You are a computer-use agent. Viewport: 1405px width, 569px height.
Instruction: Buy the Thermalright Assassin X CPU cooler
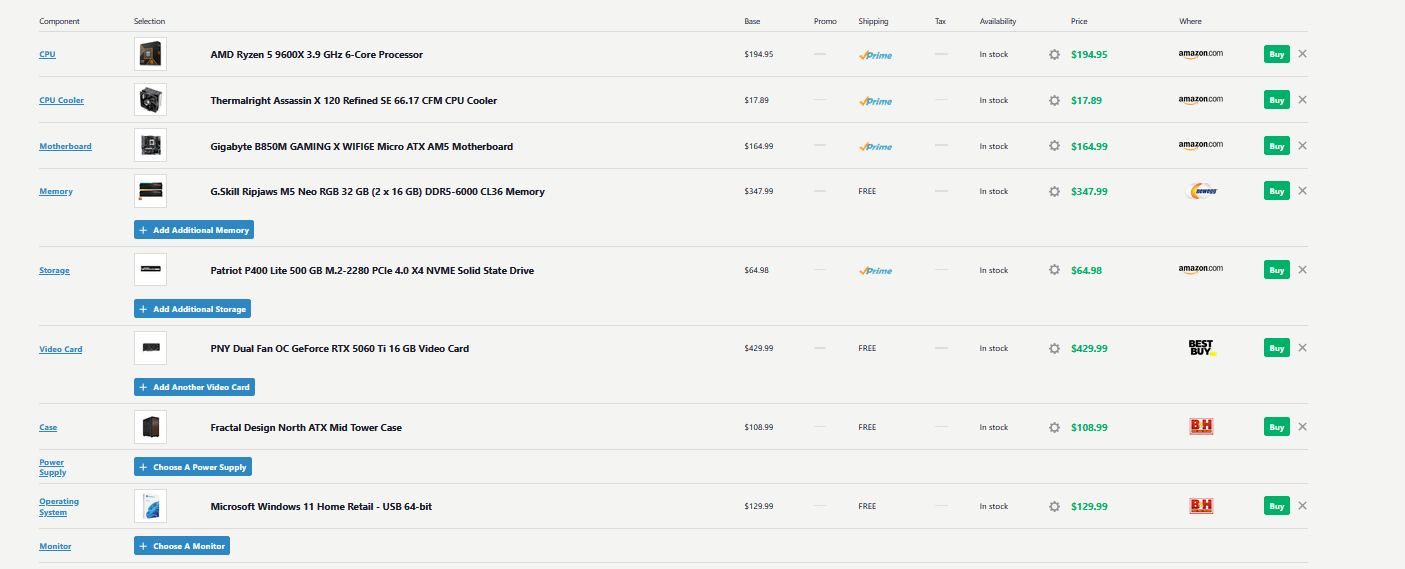point(1276,100)
